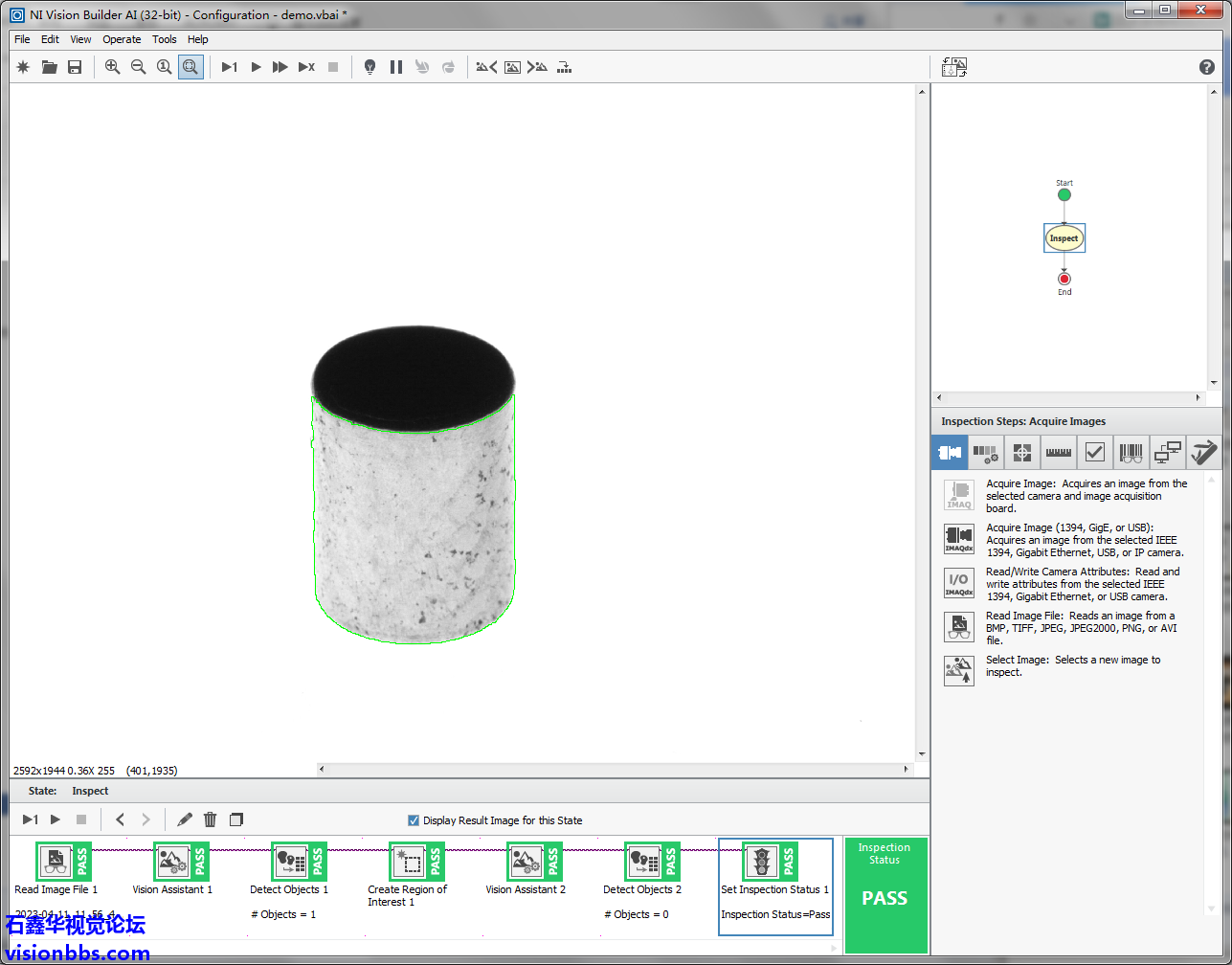Click the Delete step trash icon
This screenshot has height=965, width=1232.
(211, 819)
